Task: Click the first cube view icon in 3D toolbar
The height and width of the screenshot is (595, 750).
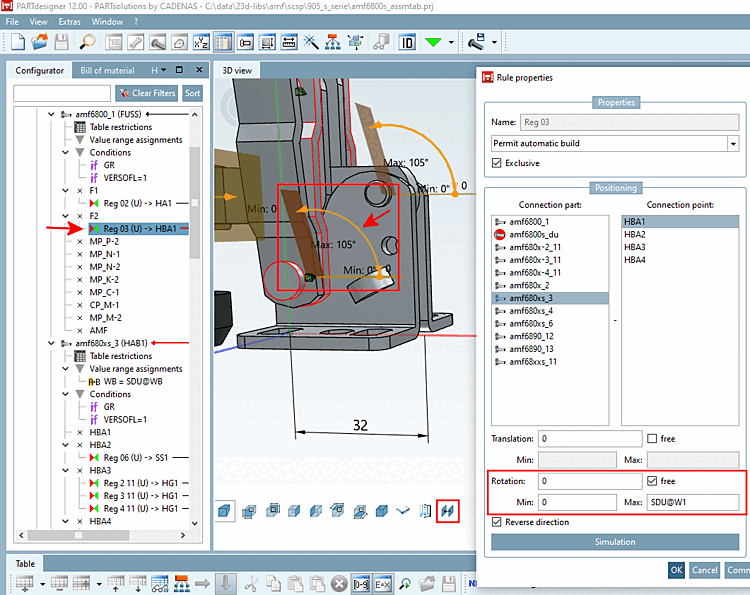Action: click(x=226, y=510)
